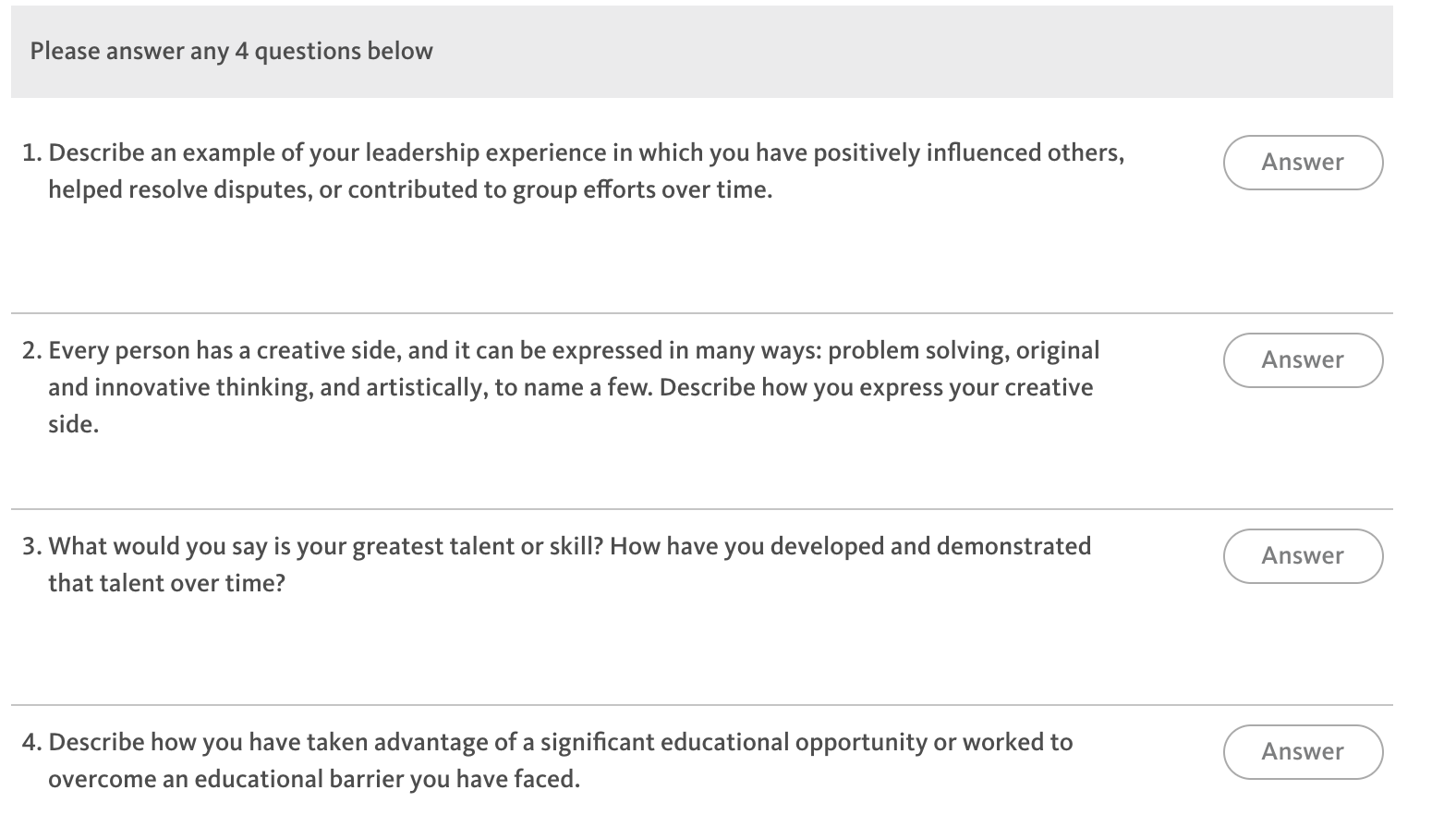Click the text 'that talent over time?' in question 3
This screenshot has width=1456, height=839.
(x=168, y=582)
